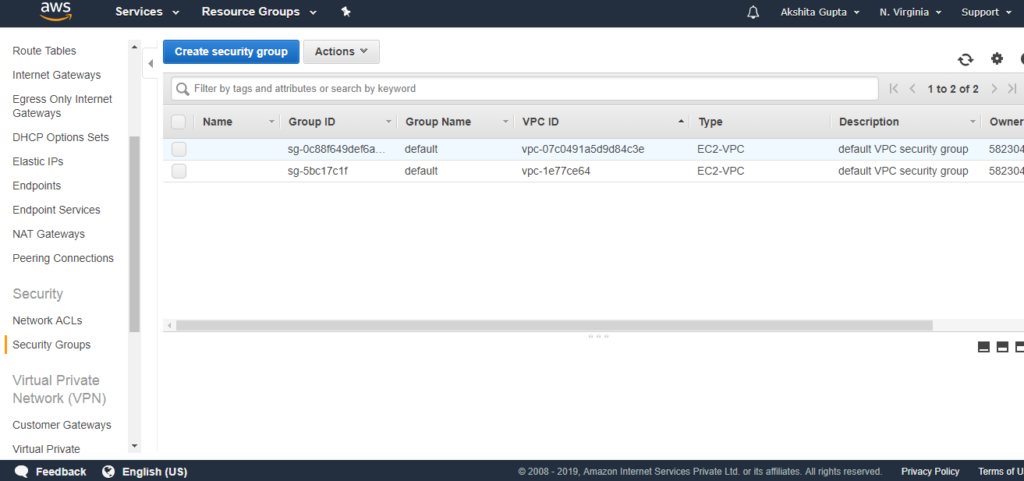Click the table horizontal scroll left arrow
Viewport: 1024px width, 481px height.
(x=170, y=325)
